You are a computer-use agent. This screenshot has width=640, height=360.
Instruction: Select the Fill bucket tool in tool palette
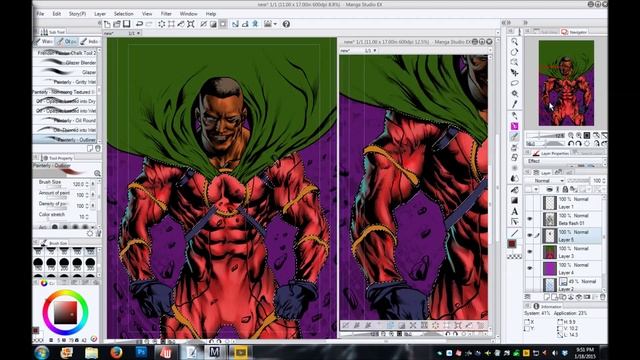(514, 190)
